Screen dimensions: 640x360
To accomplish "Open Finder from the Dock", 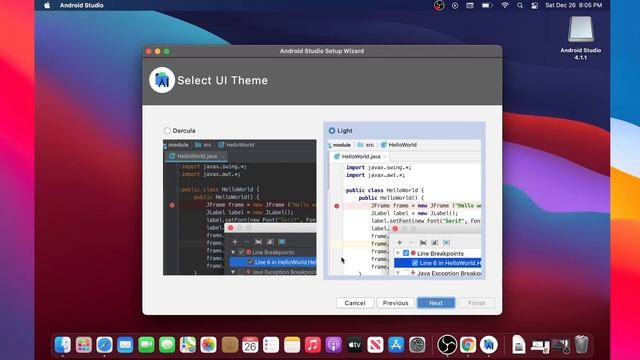I will [x=63, y=345].
